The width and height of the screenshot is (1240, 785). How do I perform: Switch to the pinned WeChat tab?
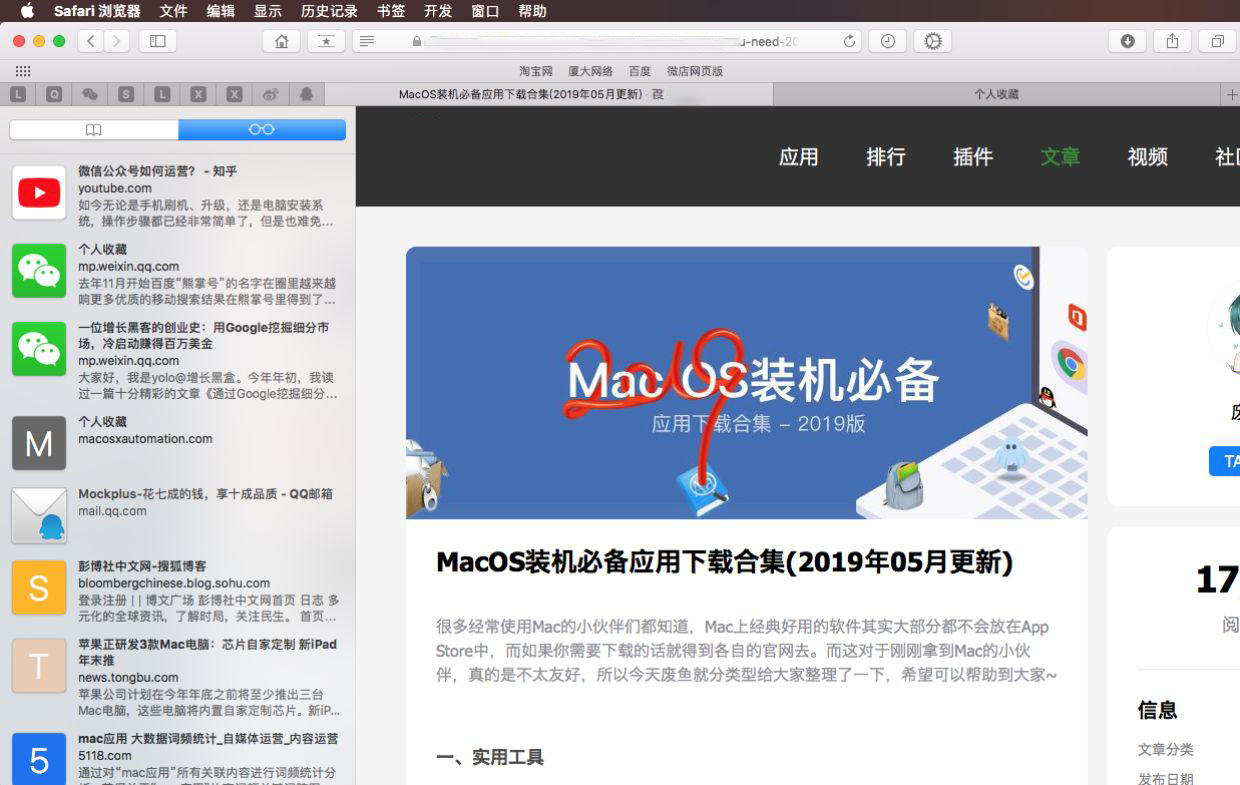(x=90, y=94)
